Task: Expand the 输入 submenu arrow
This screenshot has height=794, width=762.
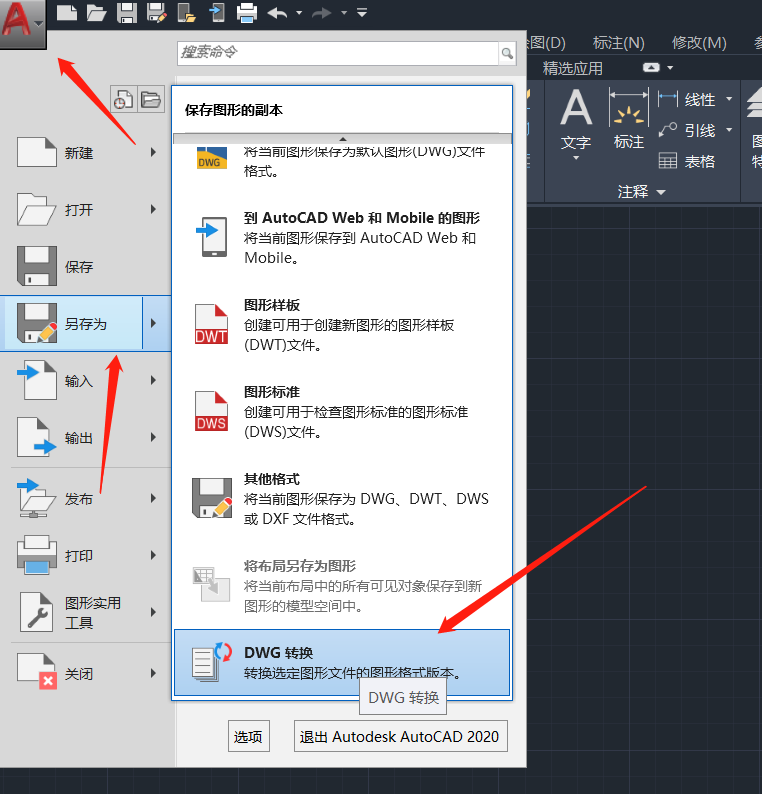Action: 153,380
